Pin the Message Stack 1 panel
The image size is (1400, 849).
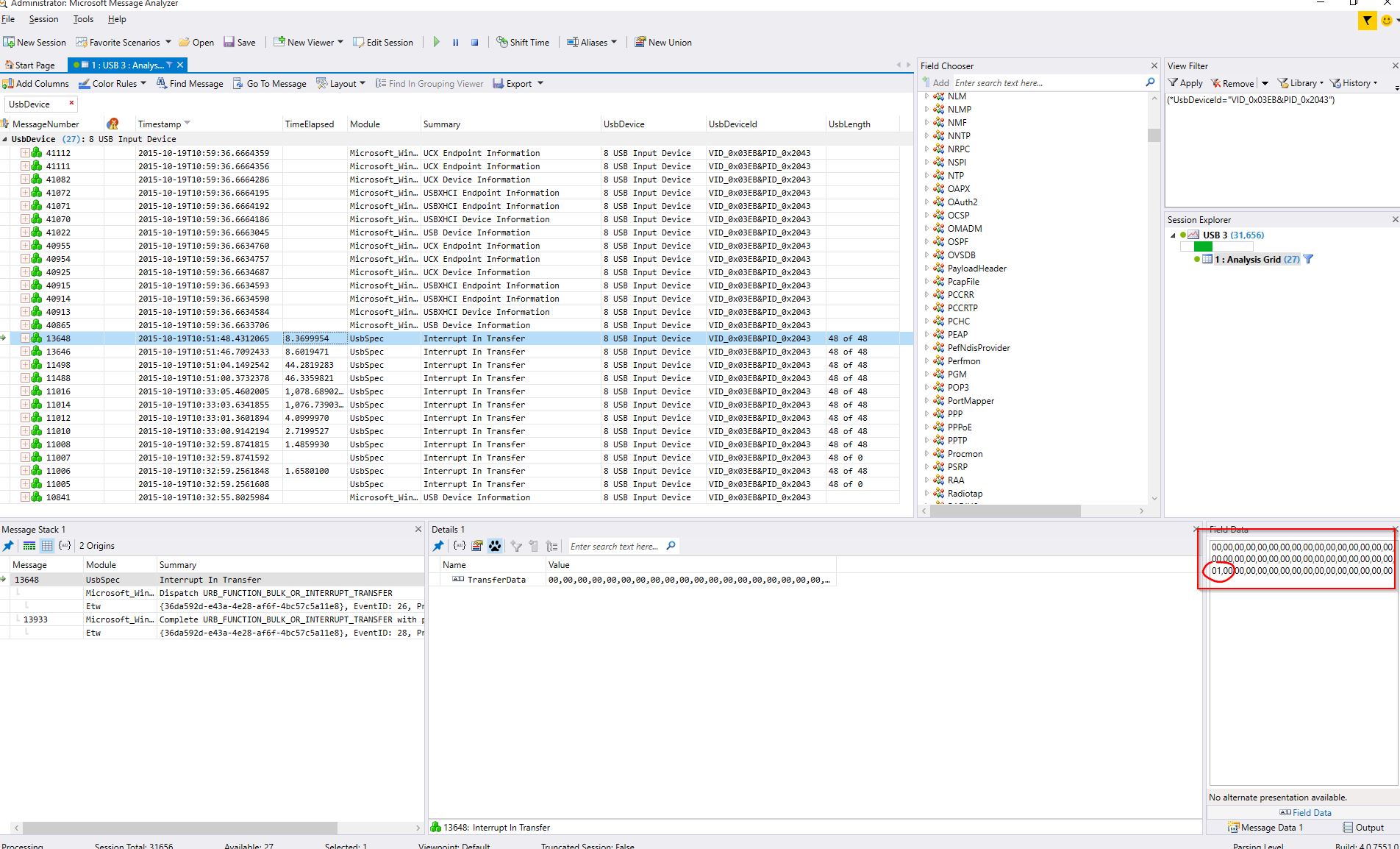pos(9,545)
